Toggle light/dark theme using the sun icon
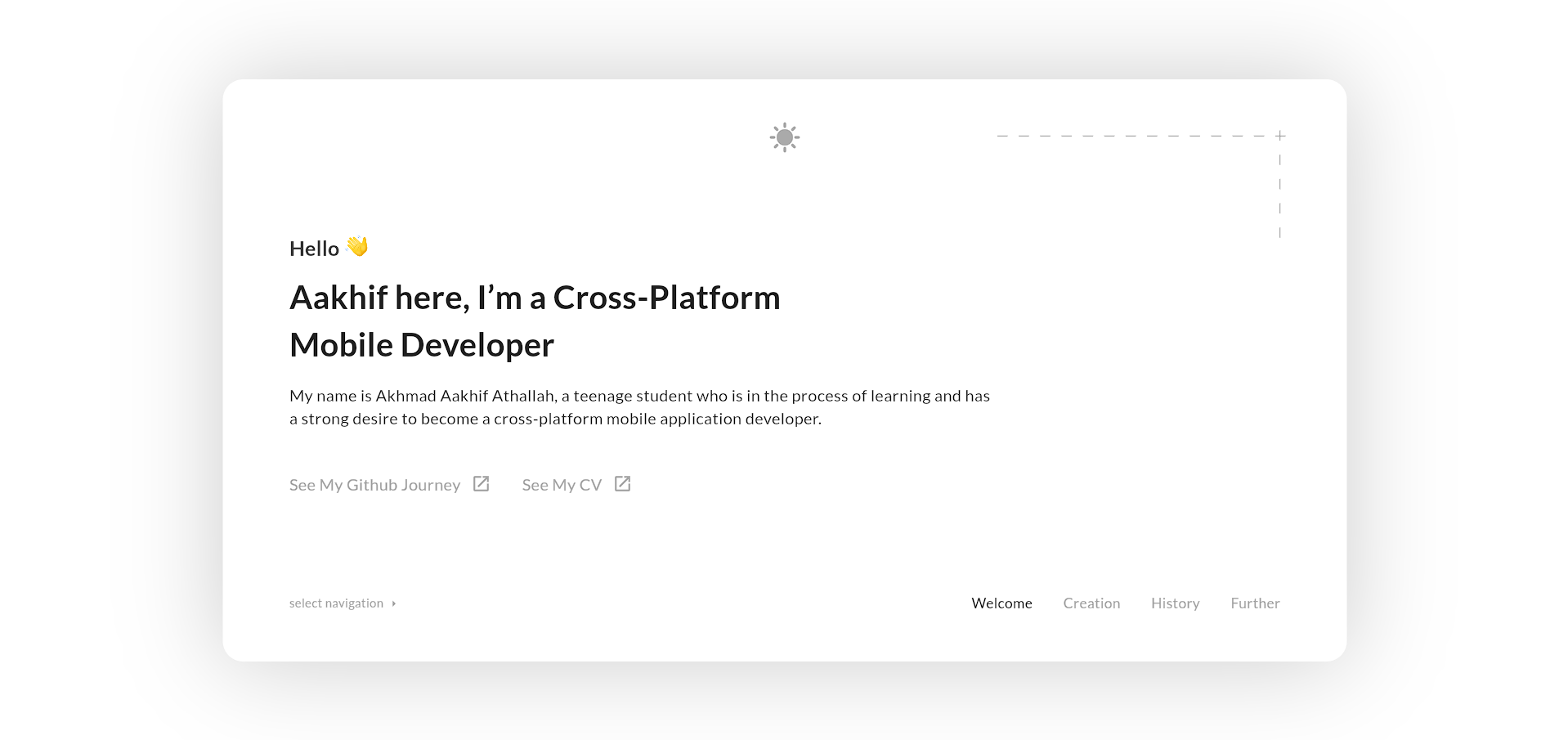Image resolution: width=1568 pixels, height=740 pixels. tap(784, 137)
